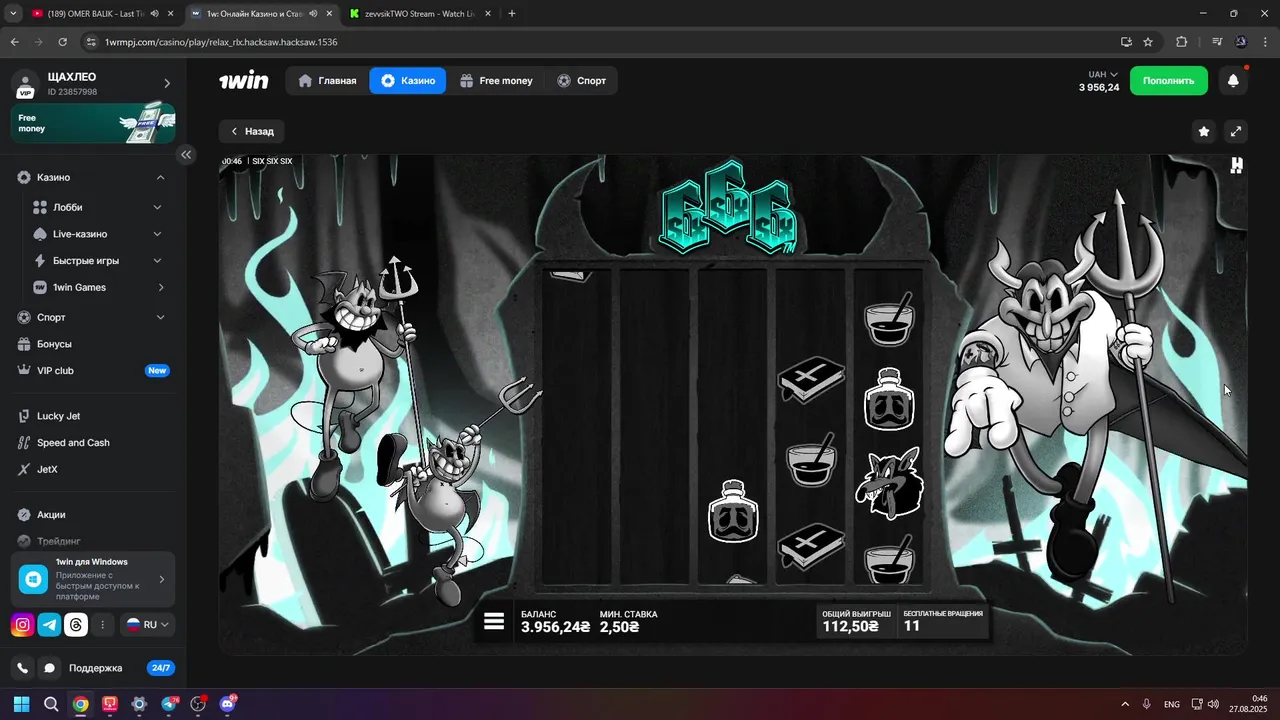Open the ЩАХЛЕО profile arrow
The height and width of the screenshot is (720, 1280).
(167, 84)
